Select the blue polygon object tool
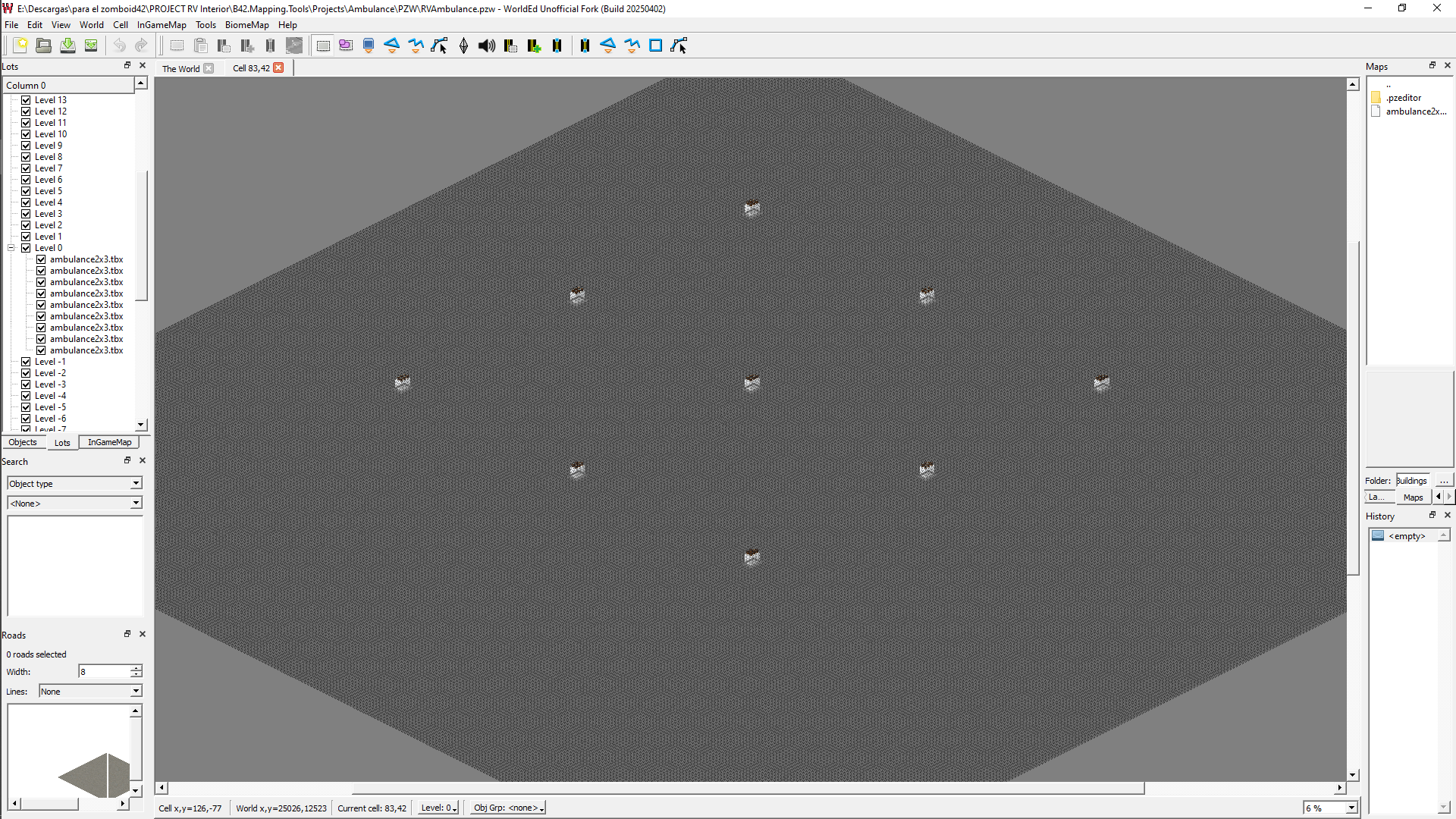The height and width of the screenshot is (819, 1456). [x=392, y=45]
